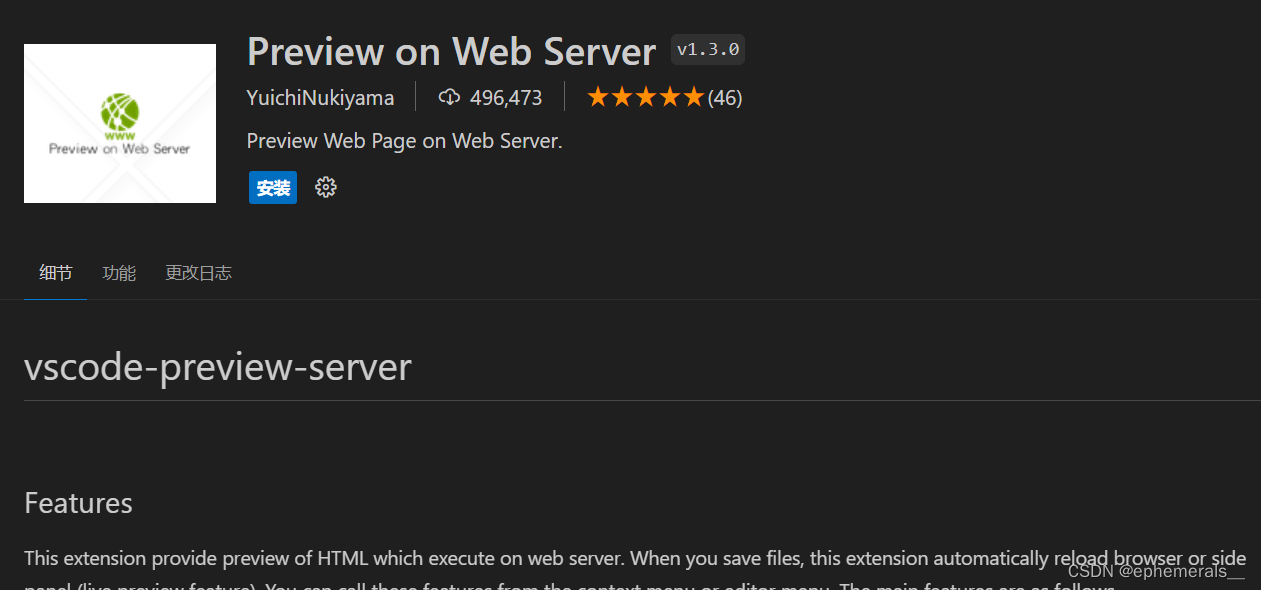Switch to the 功能 features tab
Image resolution: width=1261 pixels, height=590 pixels.
119,273
